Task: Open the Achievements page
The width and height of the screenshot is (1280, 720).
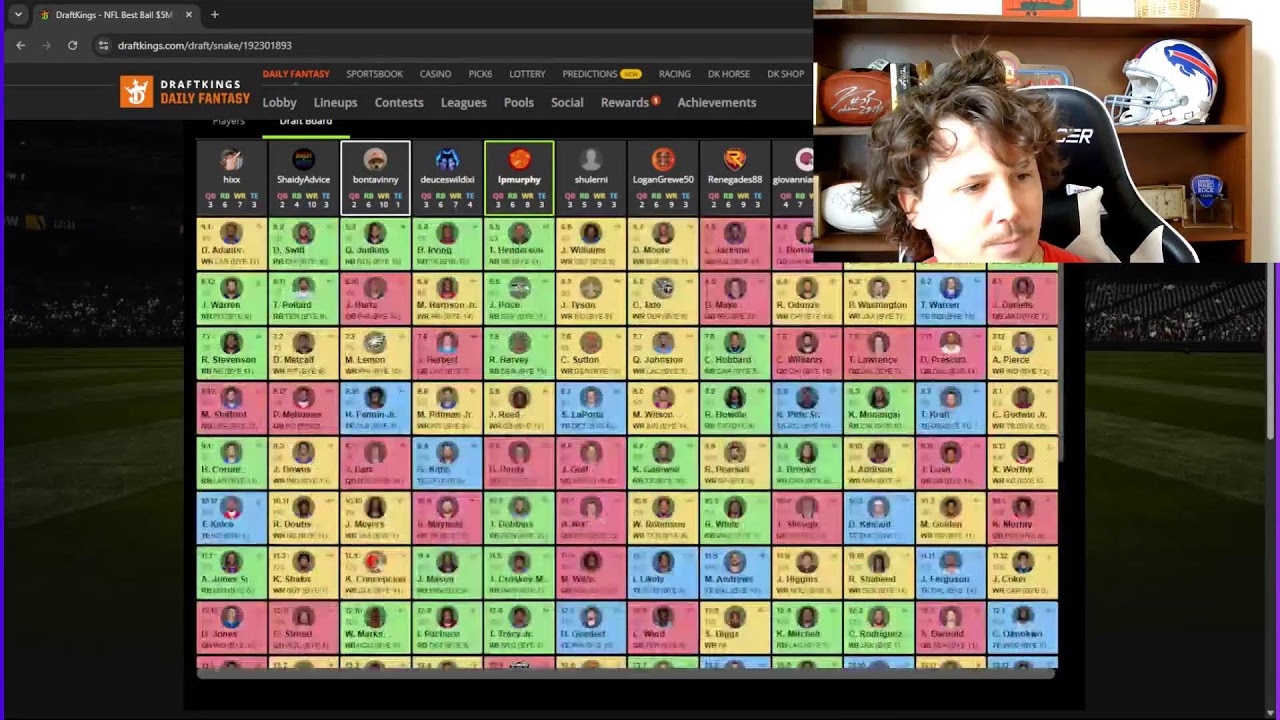Action: [x=717, y=102]
